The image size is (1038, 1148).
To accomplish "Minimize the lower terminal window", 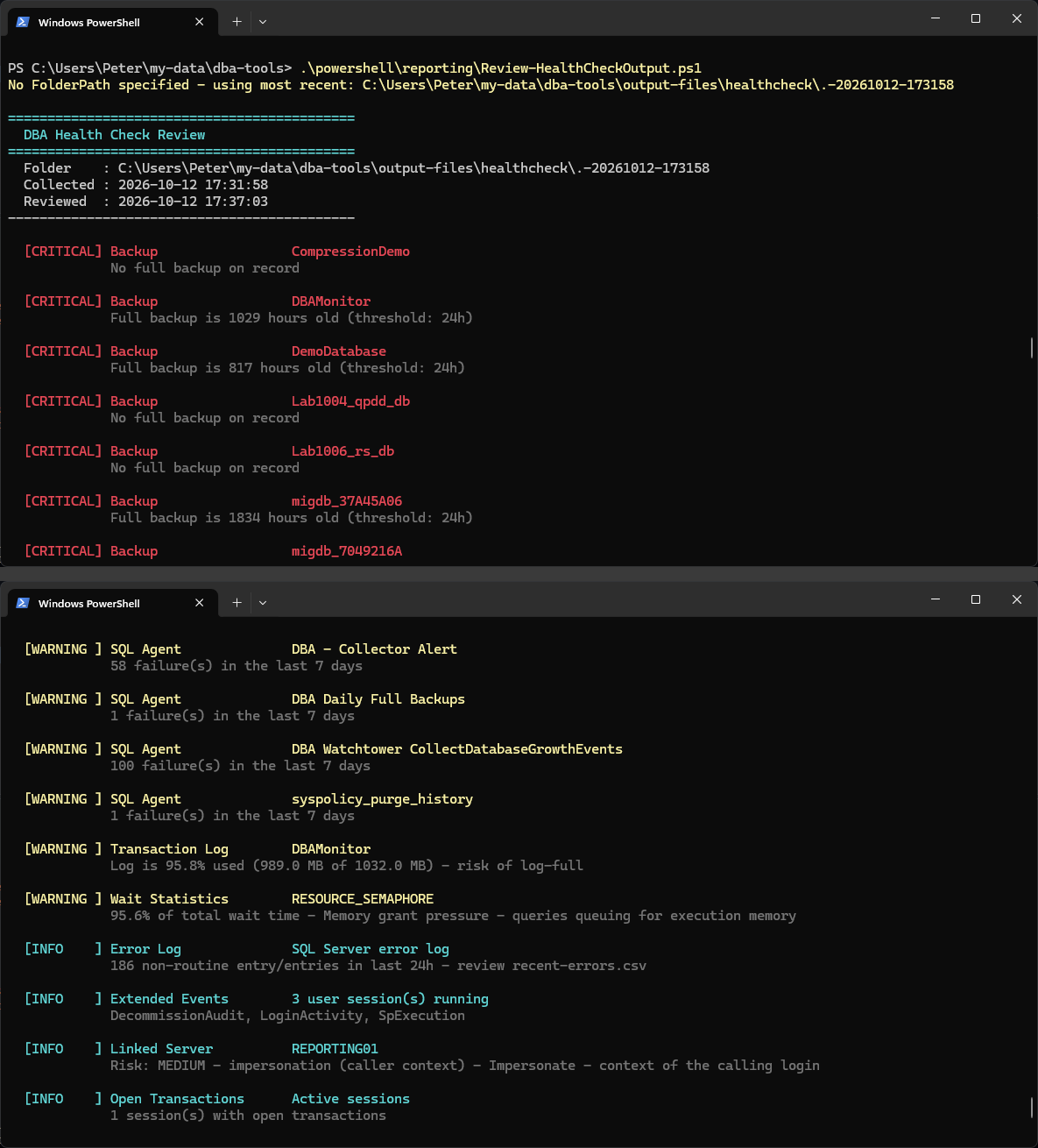I will 936,599.
